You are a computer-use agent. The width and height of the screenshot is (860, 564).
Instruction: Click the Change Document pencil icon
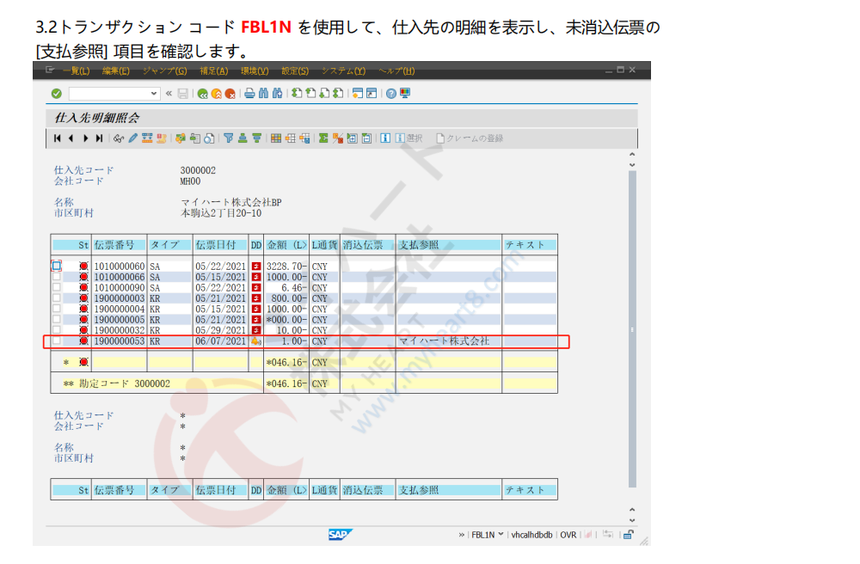click(133, 138)
